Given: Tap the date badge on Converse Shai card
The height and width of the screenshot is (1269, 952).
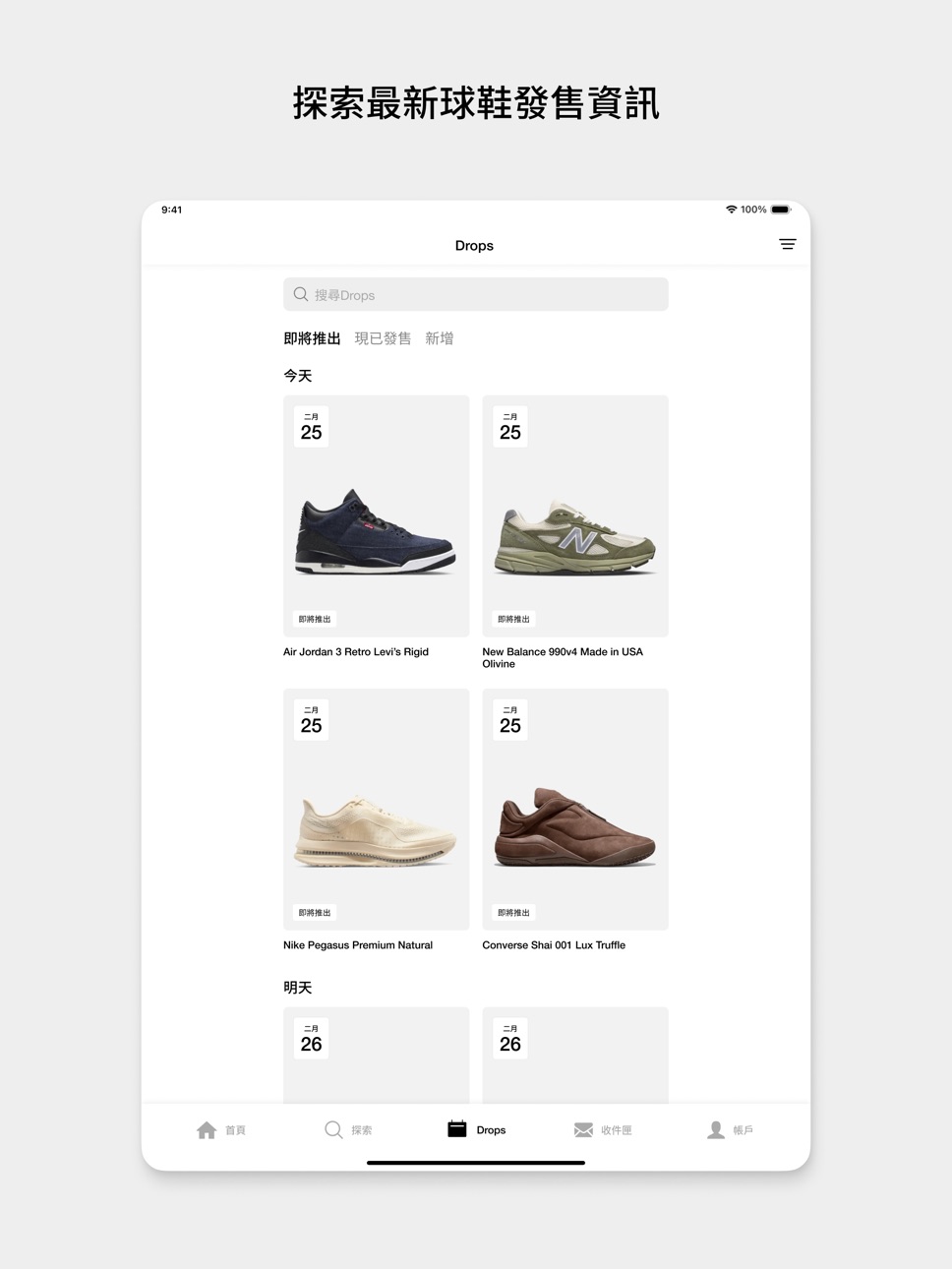Looking at the screenshot, I should 510,720.
